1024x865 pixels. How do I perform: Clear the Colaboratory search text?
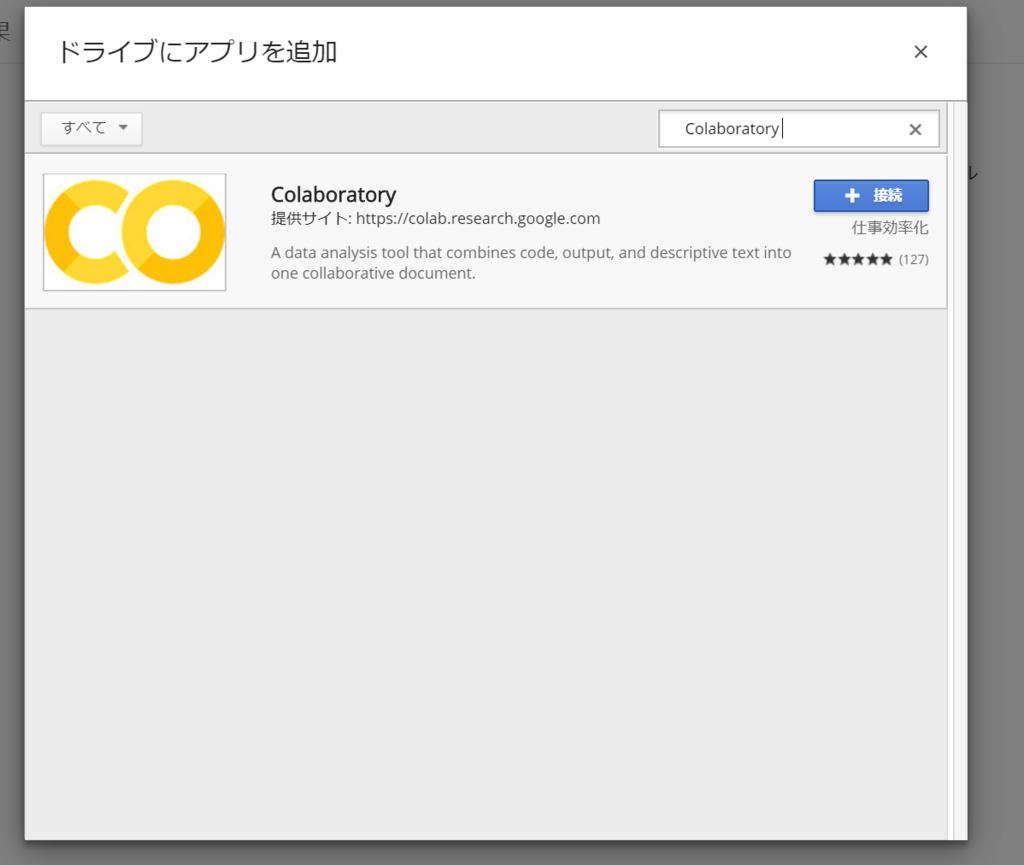coord(915,129)
